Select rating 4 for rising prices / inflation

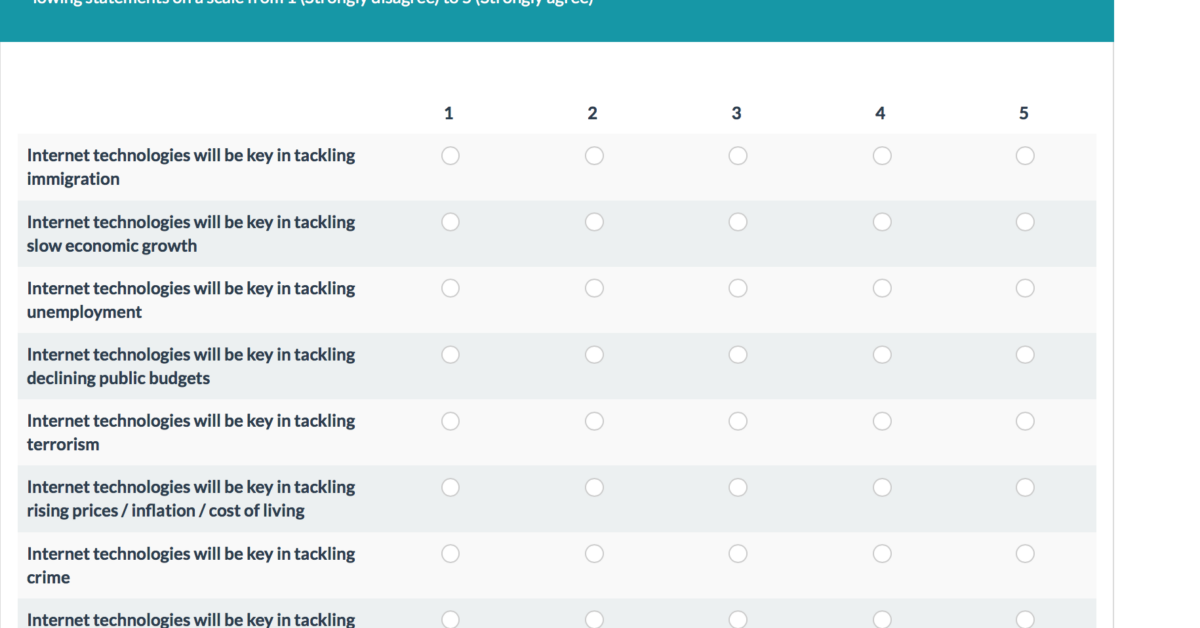(x=882, y=487)
